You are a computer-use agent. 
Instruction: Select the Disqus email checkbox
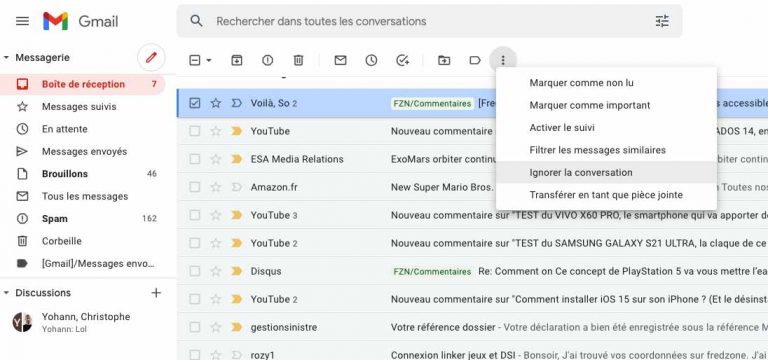(194, 271)
